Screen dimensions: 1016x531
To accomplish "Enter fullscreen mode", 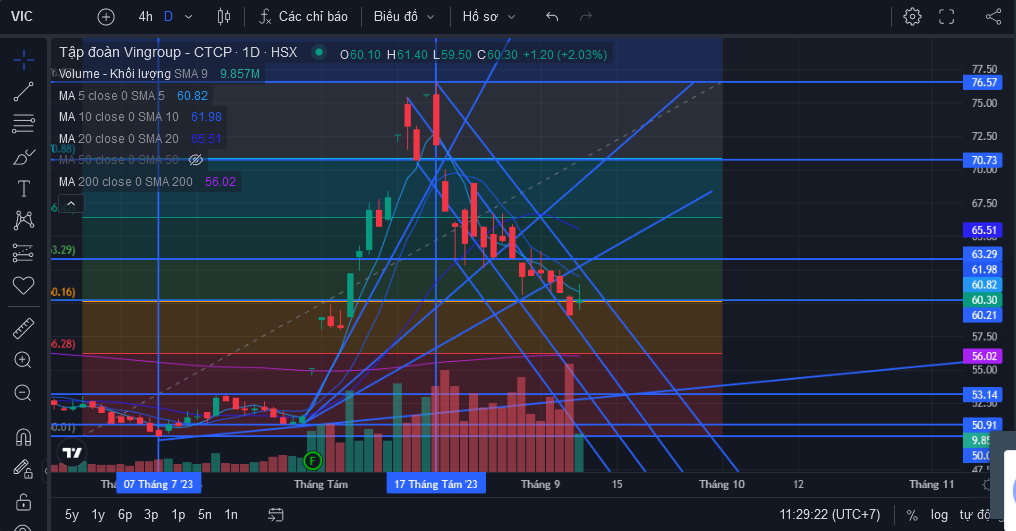I will (947, 17).
